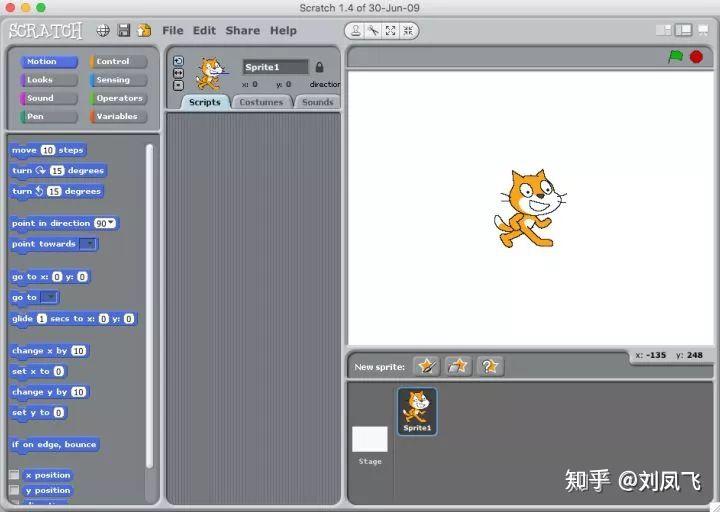The image size is (720, 512).
Task: Click steps value in move block
Action: point(48,150)
